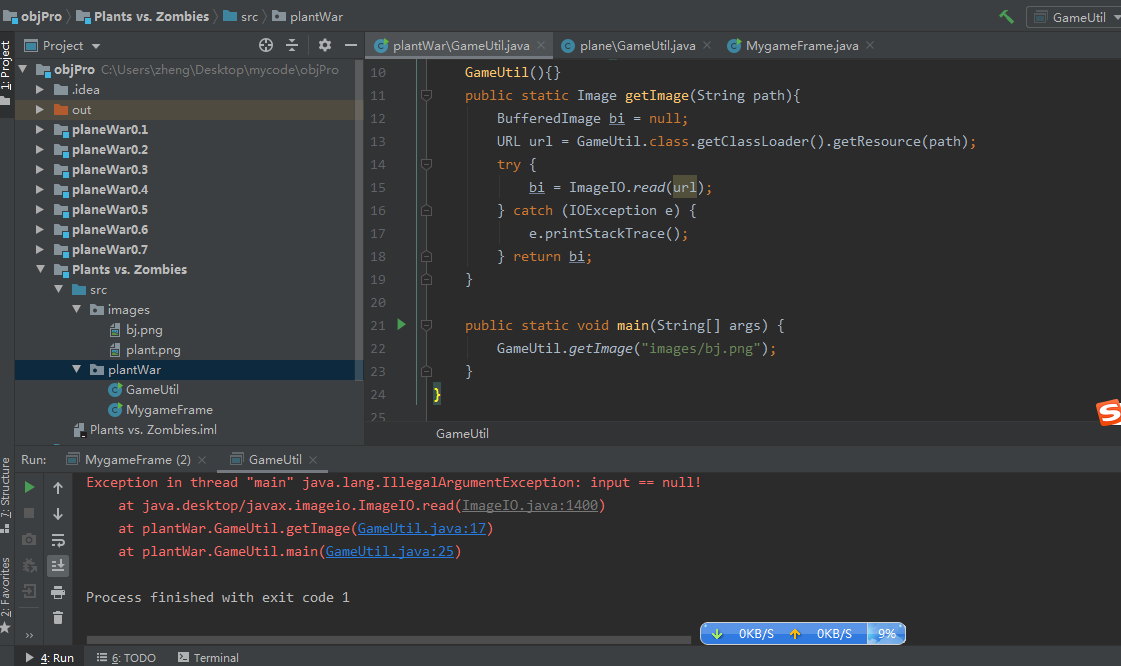Close the MygameFrame (2) run tab
Viewport: 1121px width, 666px height.
pyautogui.click(x=202, y=459)
